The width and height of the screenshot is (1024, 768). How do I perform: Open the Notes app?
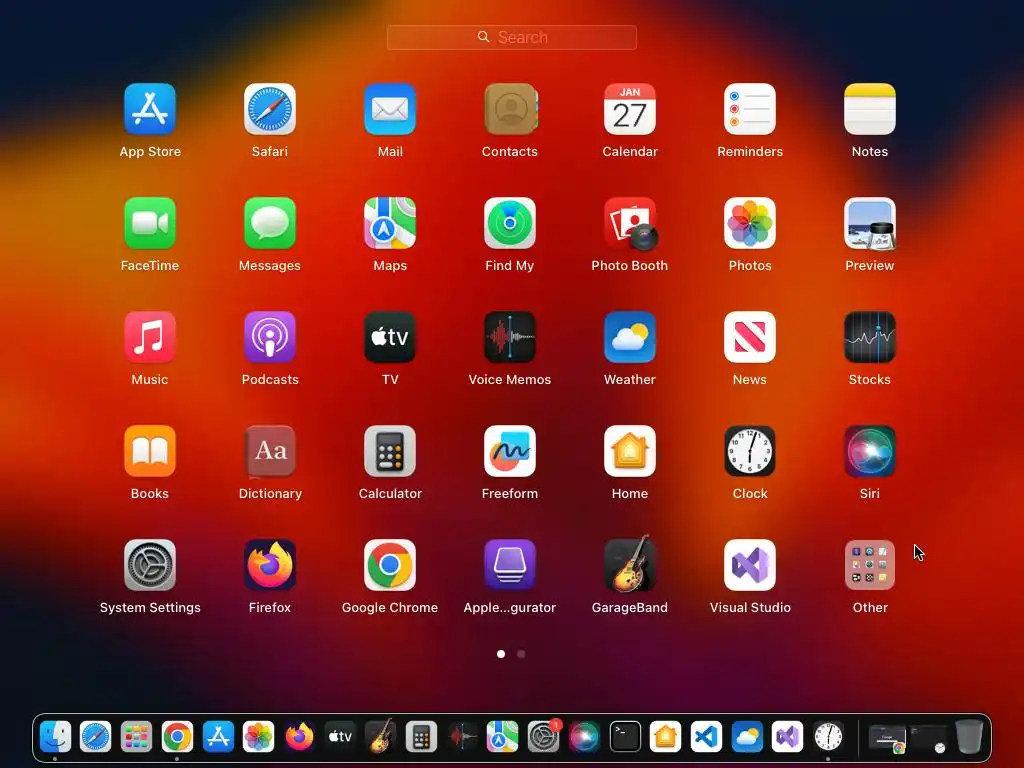(x=870, y=109)
